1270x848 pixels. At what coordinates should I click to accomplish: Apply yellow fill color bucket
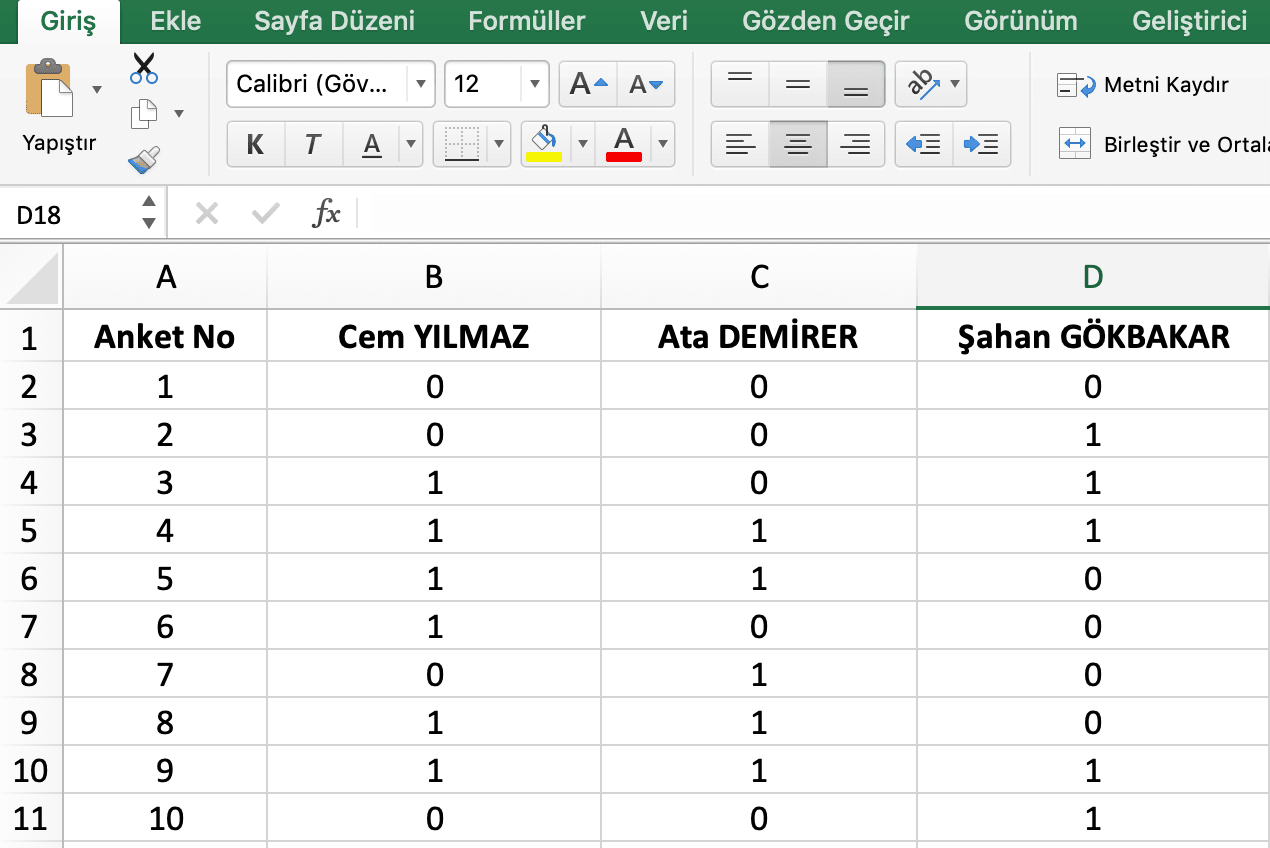(544, 145)
